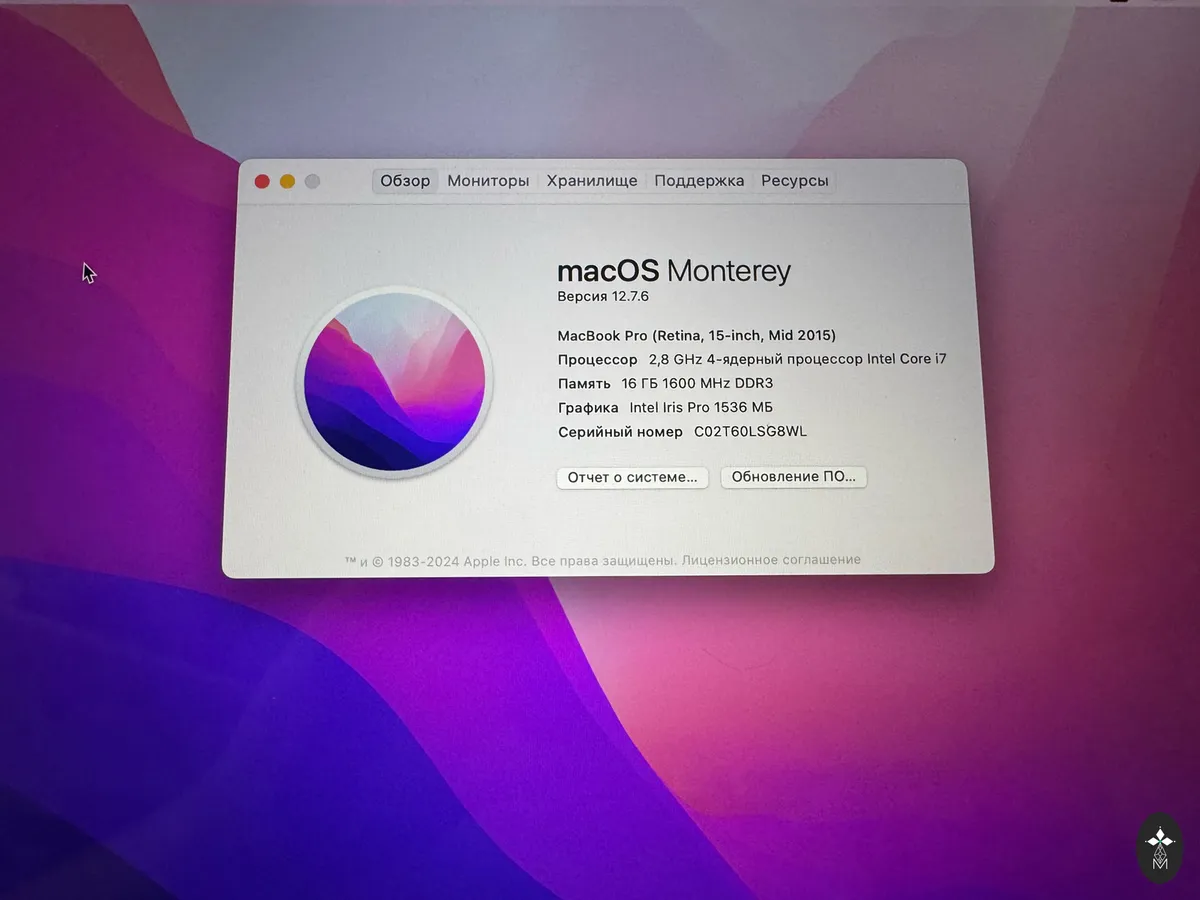Click the Графика label
Viewport: 1200px width, 900px height.
click(588, 407)
